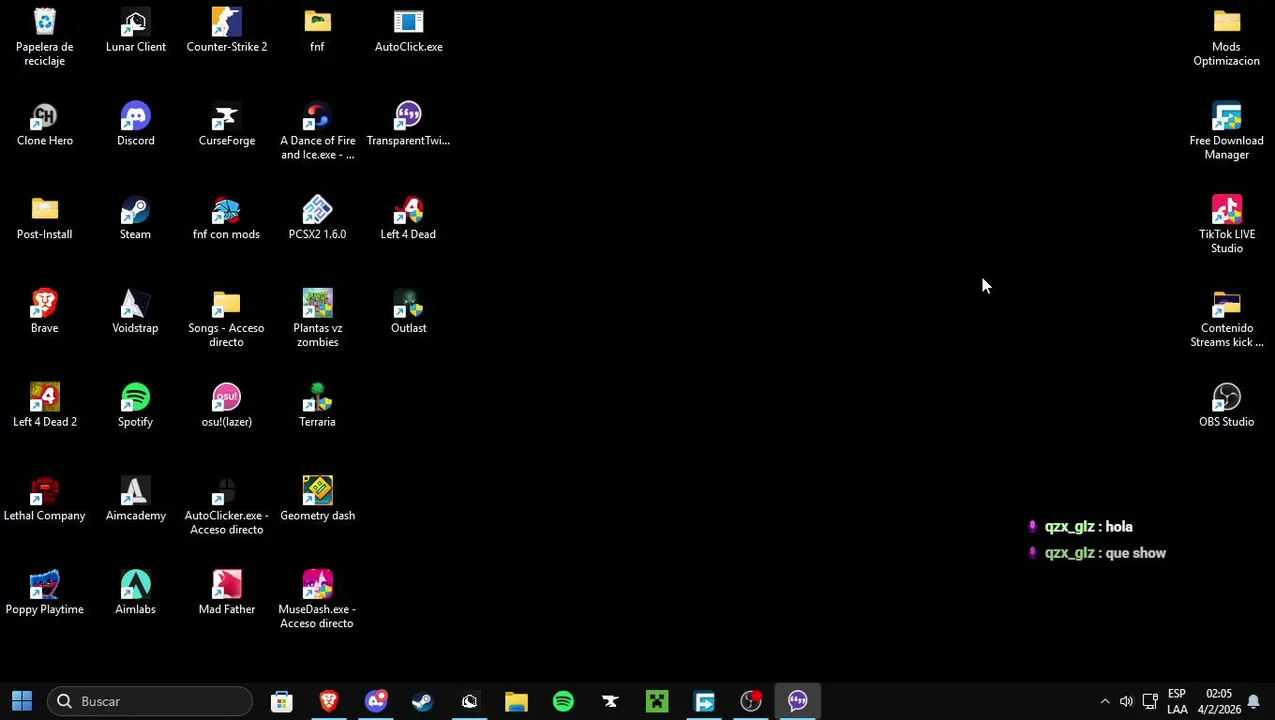Screen dimensions: 1275x720
Task: Select the fnf con mods shortcut
Action: coord(226,218)
